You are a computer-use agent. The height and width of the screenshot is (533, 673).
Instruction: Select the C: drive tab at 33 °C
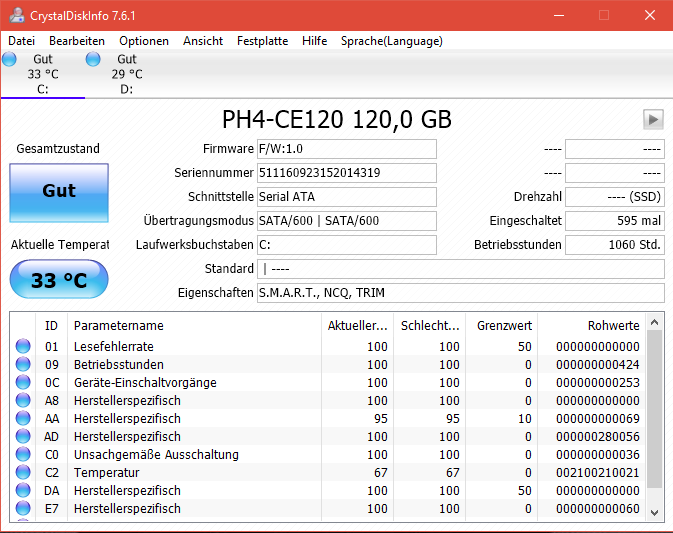pos(42,74)
